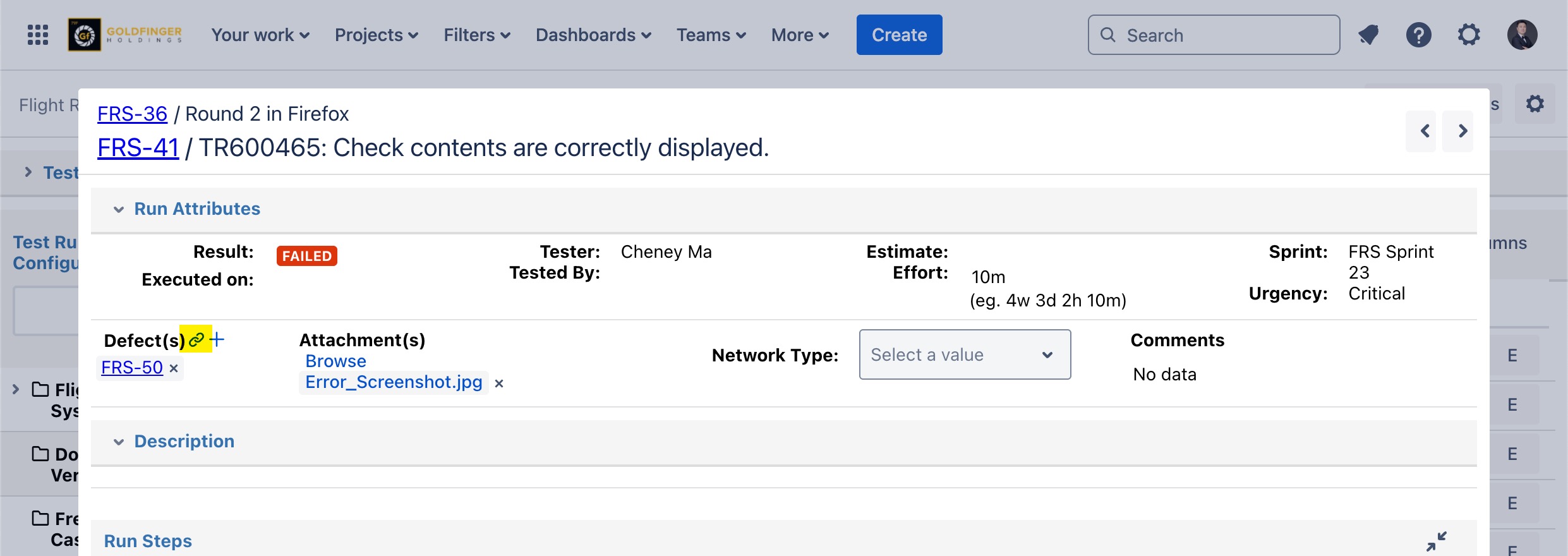1568x556 pixels.
Task: Open the app switcher grid icon
Action: [x=38, y=35]
